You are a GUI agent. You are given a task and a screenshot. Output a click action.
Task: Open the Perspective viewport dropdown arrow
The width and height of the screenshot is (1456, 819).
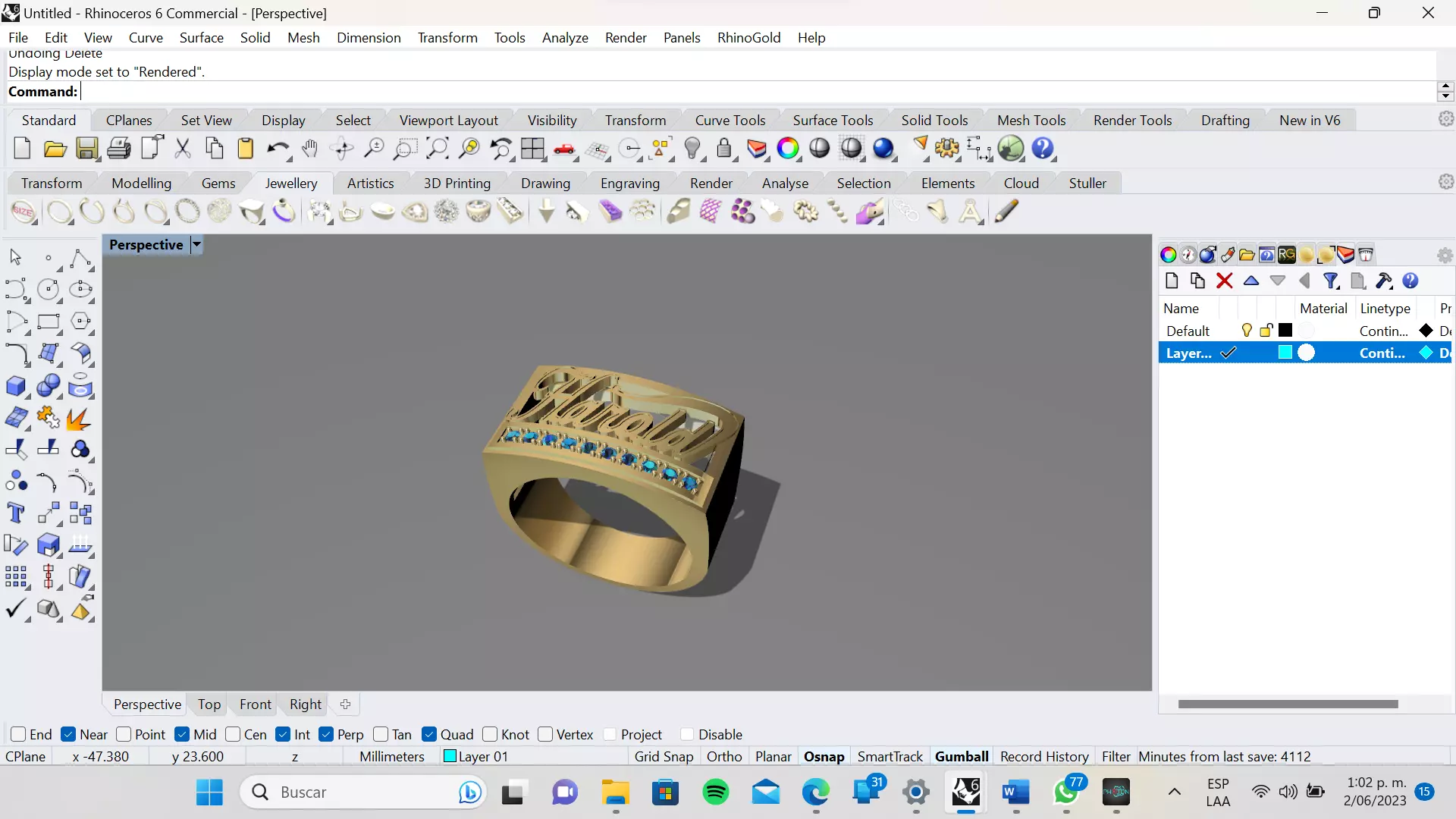click(196, 244)
